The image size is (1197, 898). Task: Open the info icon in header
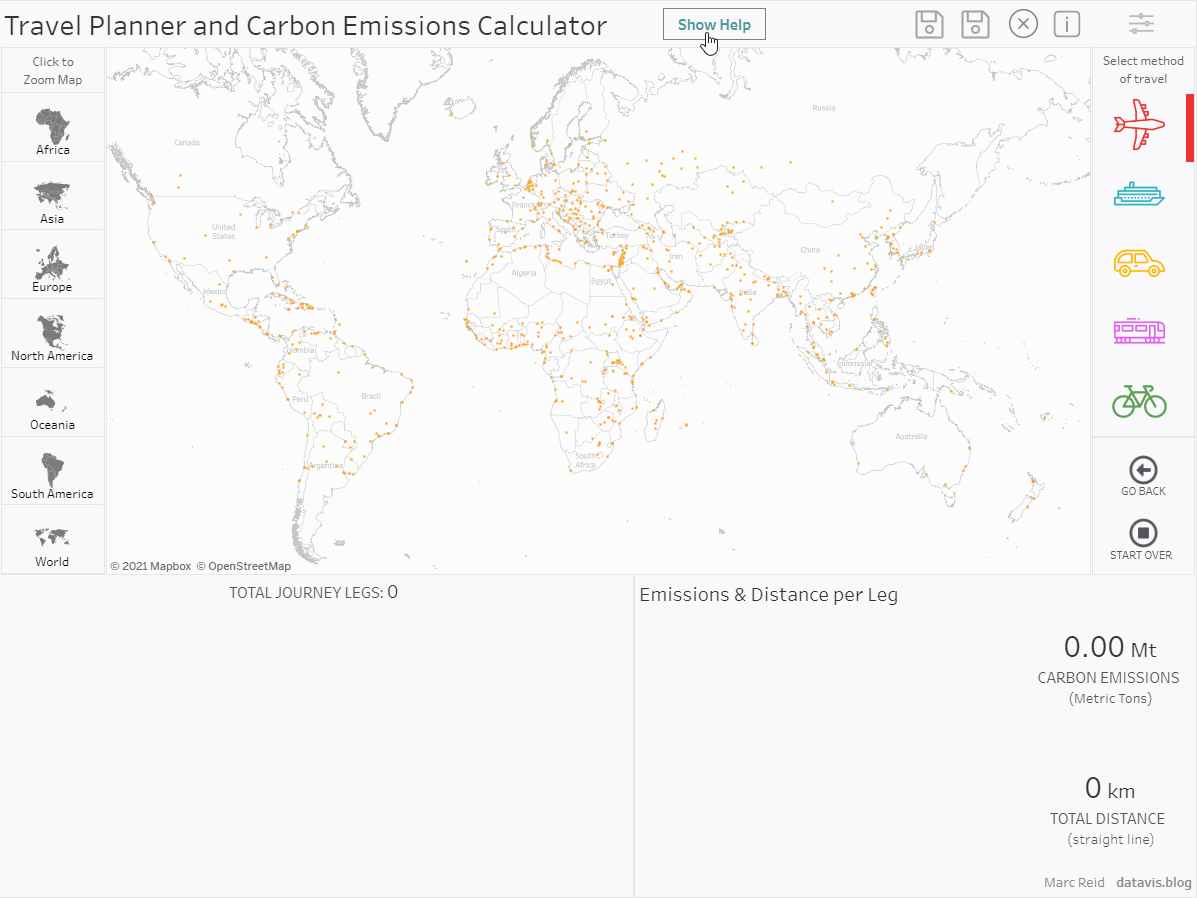[x=1067, y=24]
